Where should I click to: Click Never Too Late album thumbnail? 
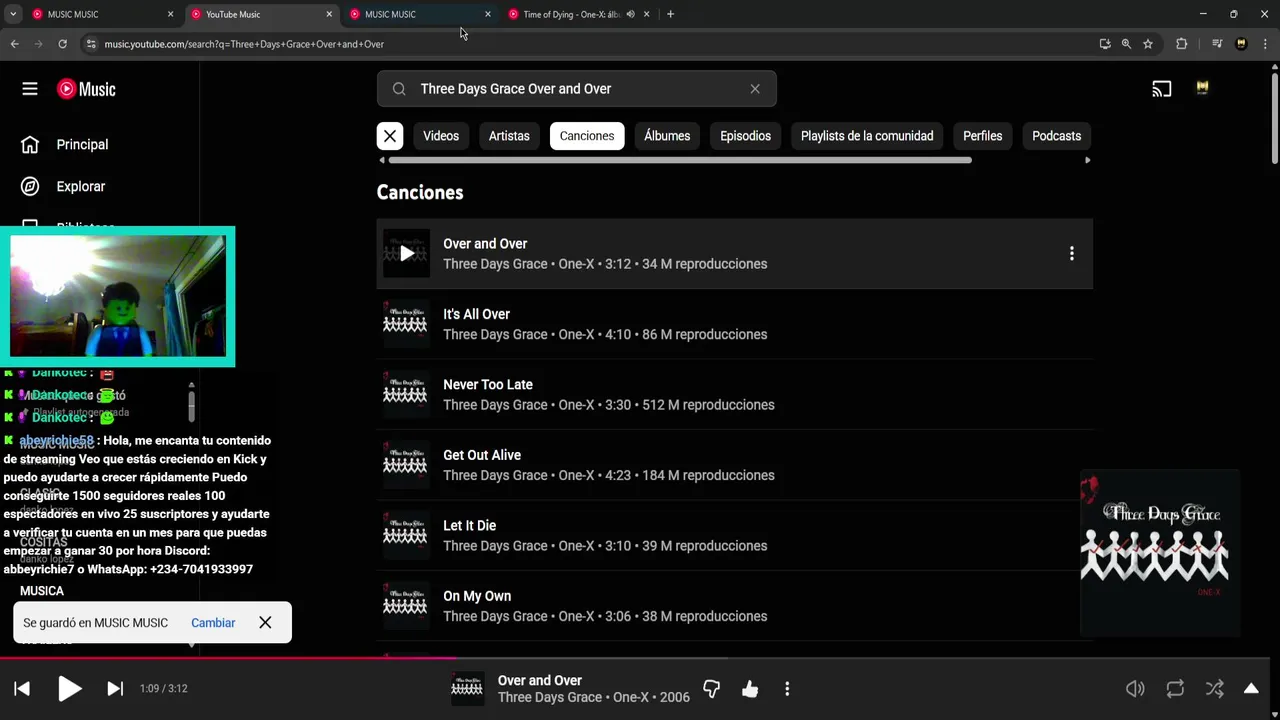pyautogui.click(x=406, y=395)
